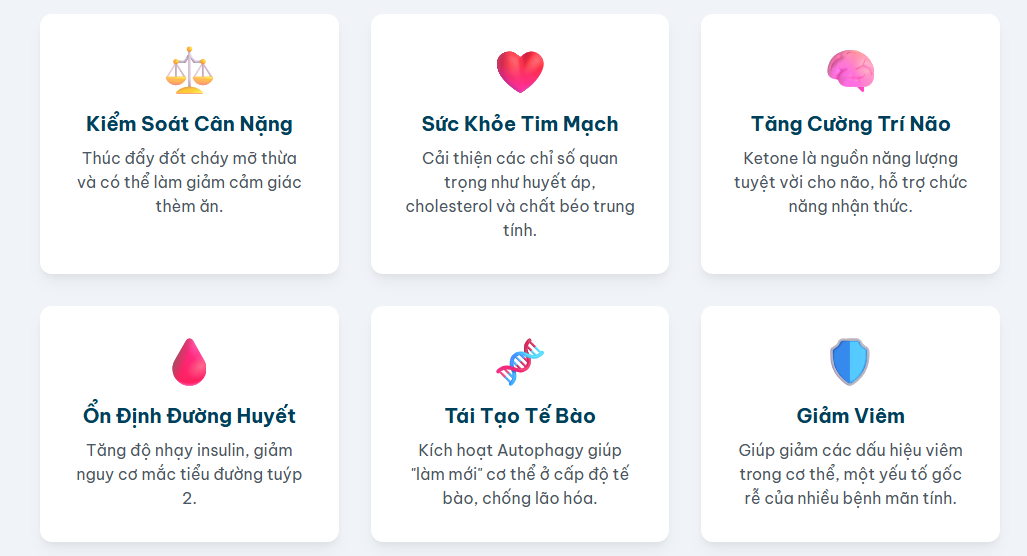Screen dimensions: 1027x556
Task: Select the Giảm Viêm heading
Action: click(x=850, y=416)
